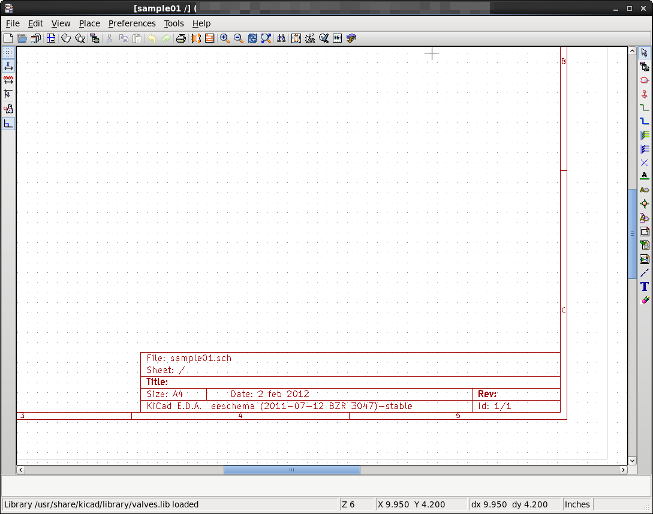653x514 pixels.
Task: Open the File menu
Action: tap(13, 23)
